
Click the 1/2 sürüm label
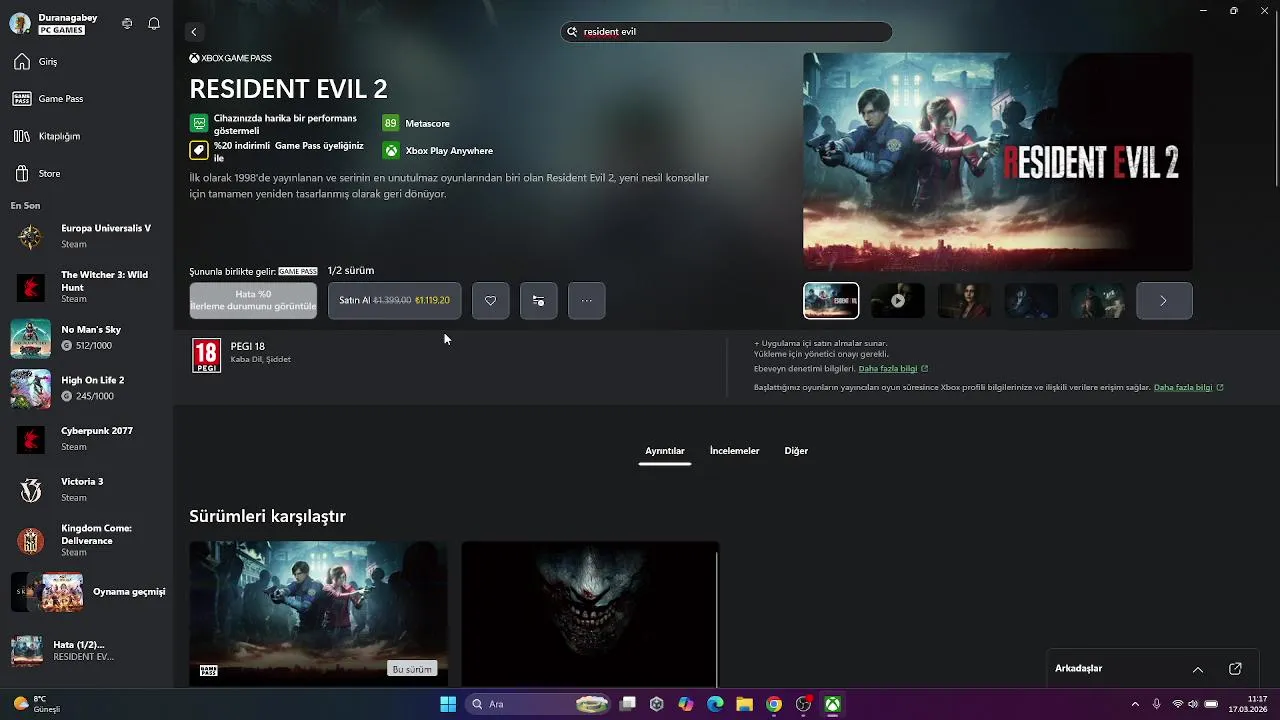(351, 271)
